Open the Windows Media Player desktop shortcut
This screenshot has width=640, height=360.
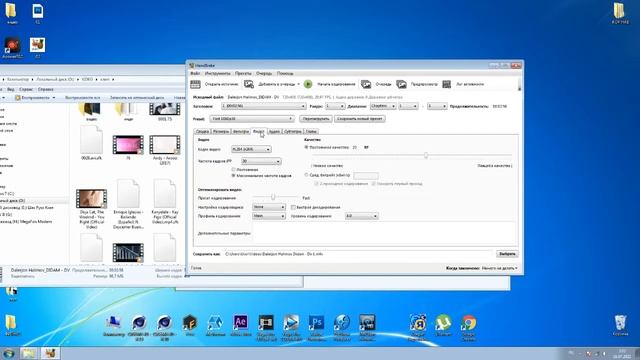291,322
